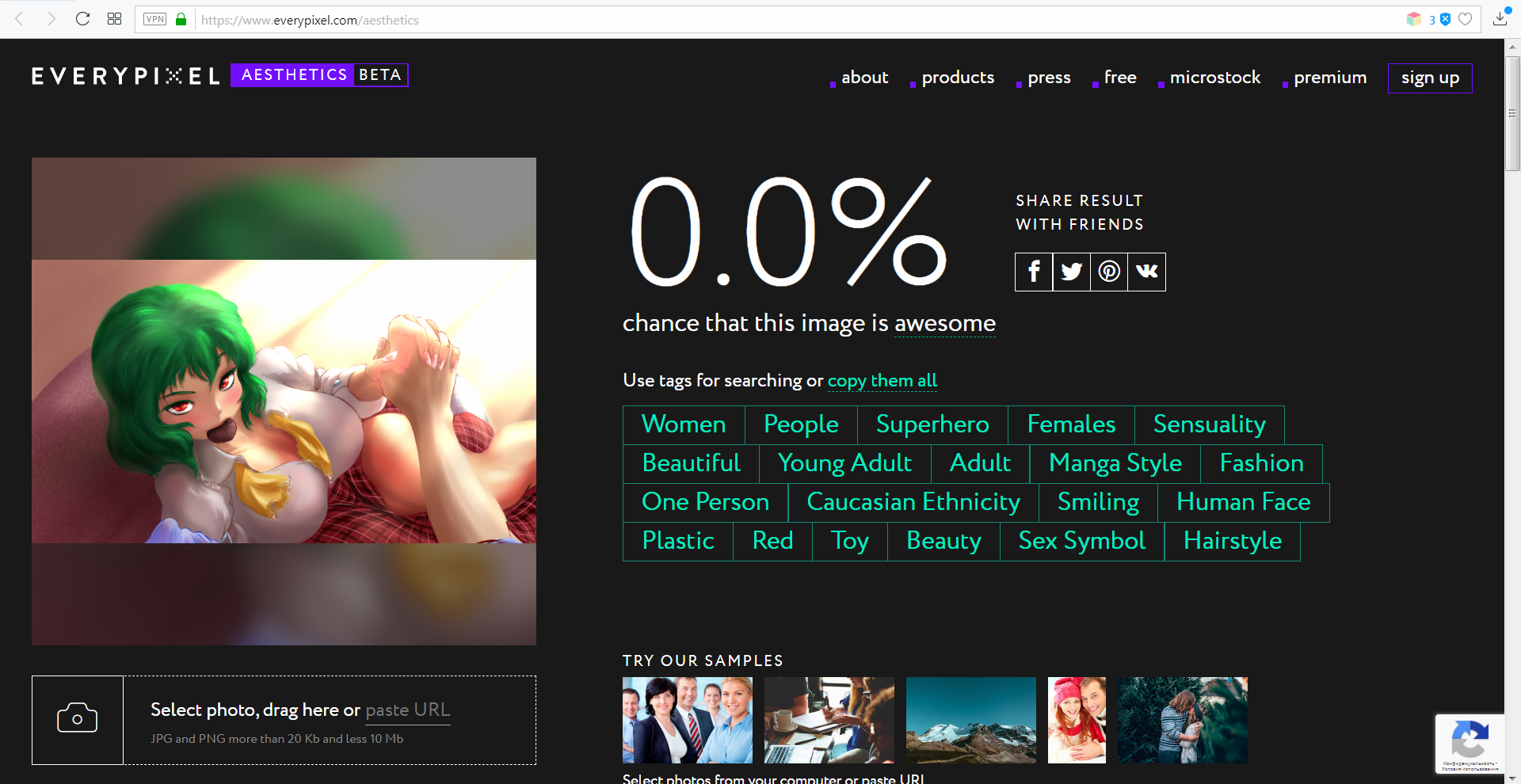
Task: Share result on VK
Action: (x=1146, y=272)
